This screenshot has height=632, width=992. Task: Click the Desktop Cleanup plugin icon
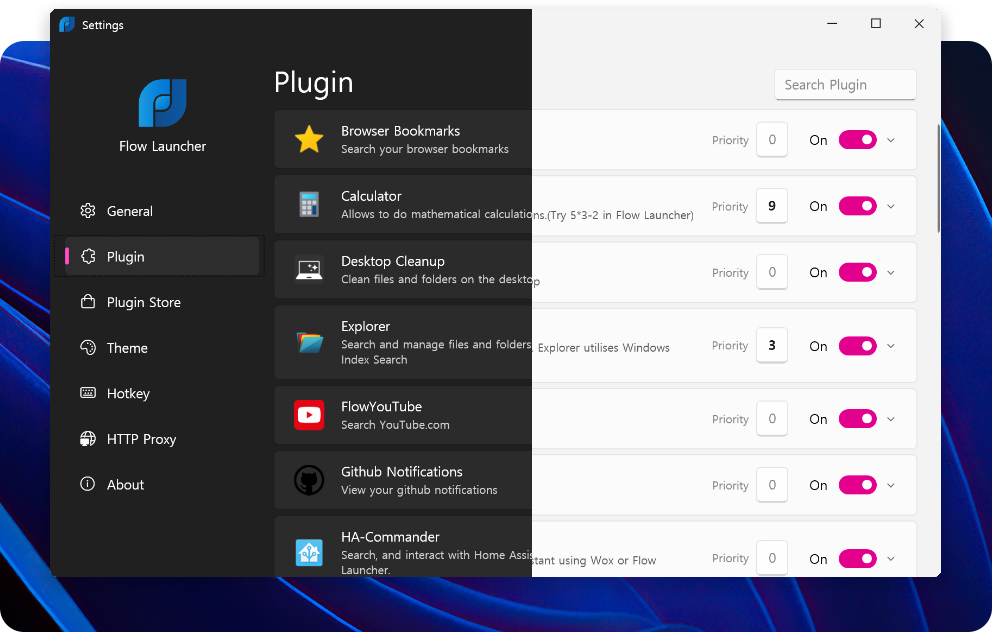coord(309,270)
